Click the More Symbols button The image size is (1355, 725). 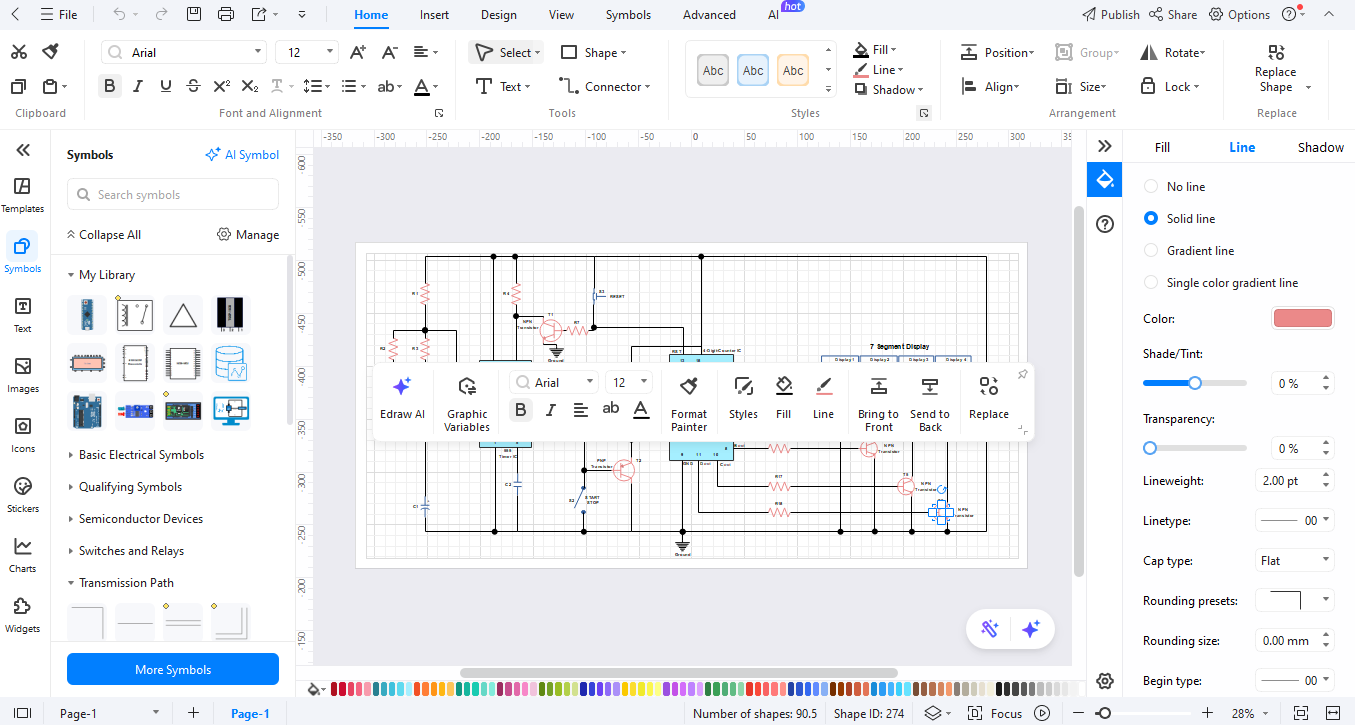(173, 669)
